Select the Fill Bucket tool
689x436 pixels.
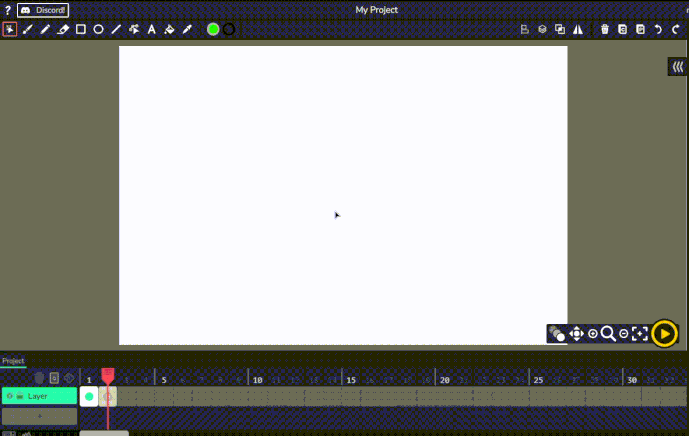point(169,29)
